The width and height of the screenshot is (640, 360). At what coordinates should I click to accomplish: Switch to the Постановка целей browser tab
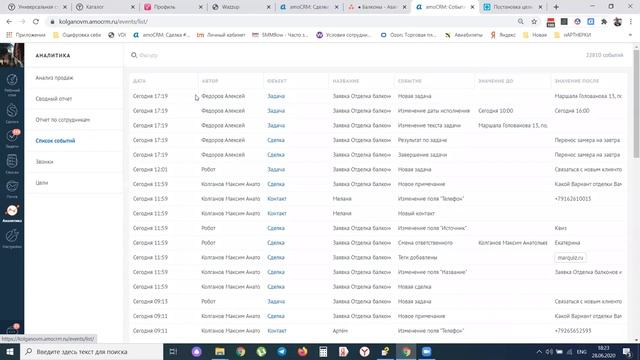point(512,7)
